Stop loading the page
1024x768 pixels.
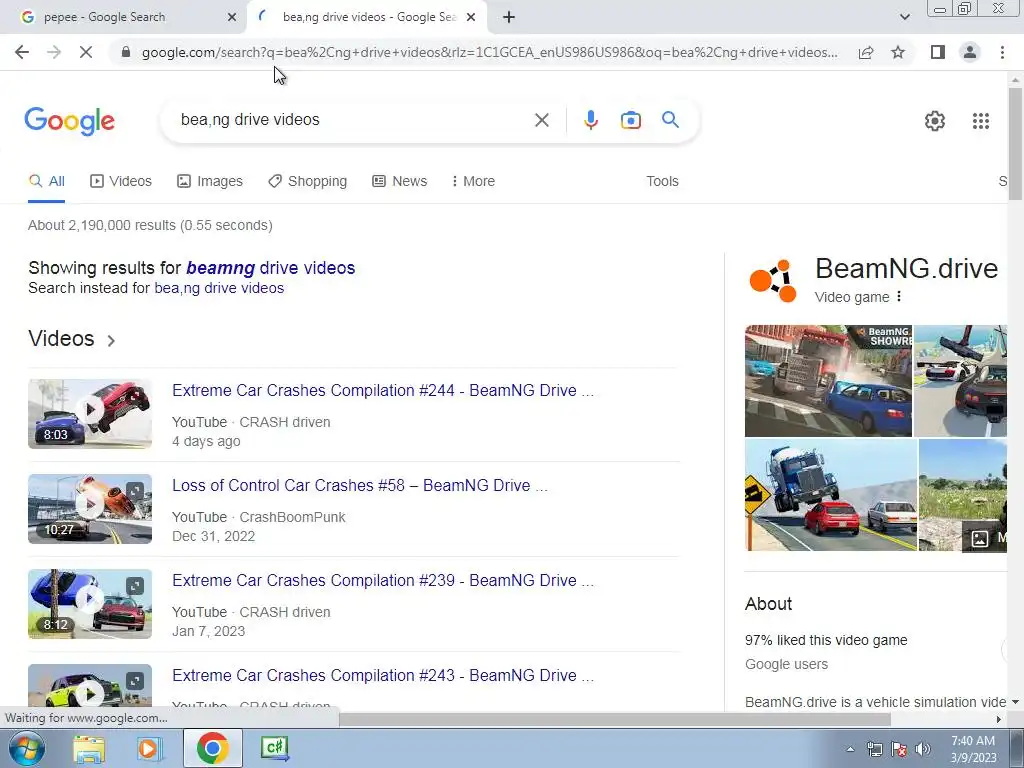pyautogui.click(x=86, y=52)
